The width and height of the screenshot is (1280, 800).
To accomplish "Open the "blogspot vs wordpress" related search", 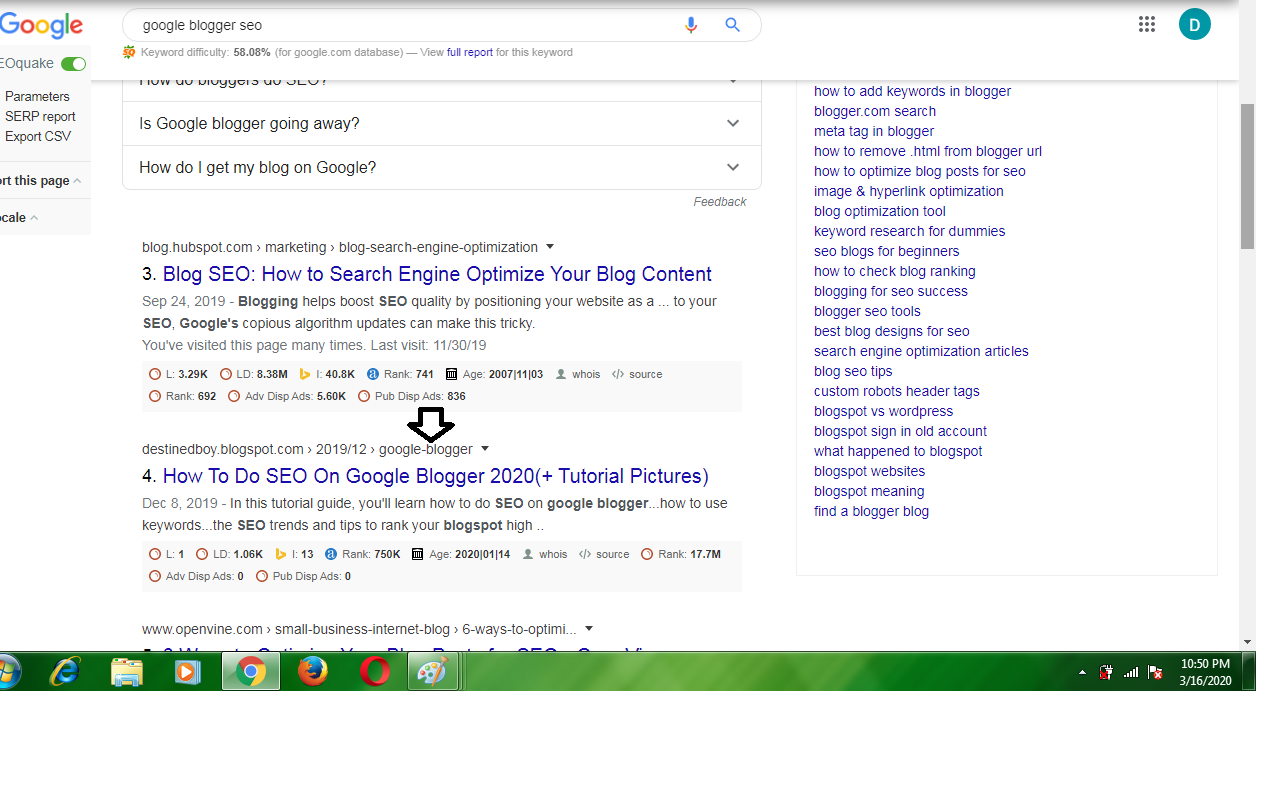I will click(883, 411).
